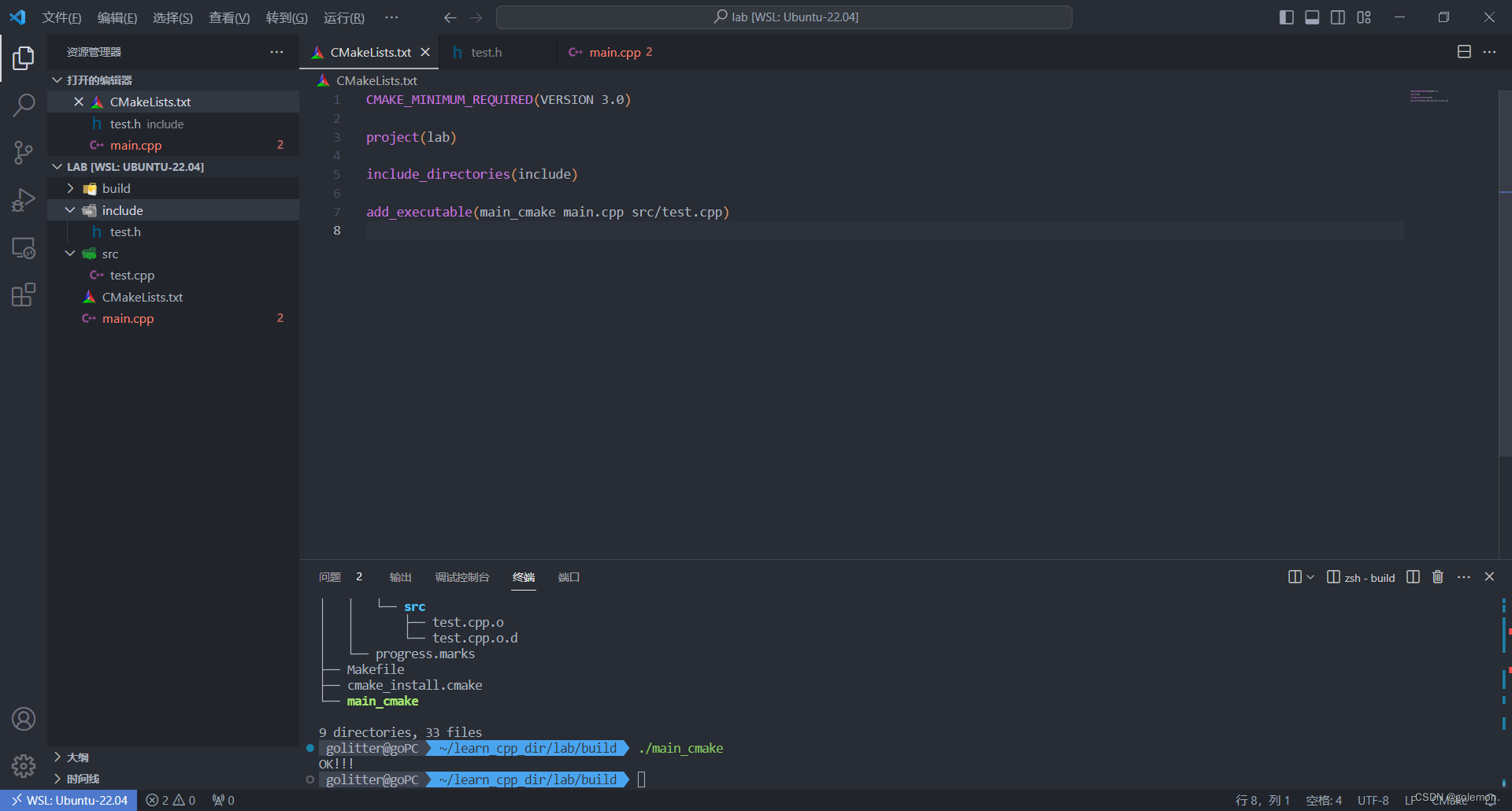Open Remote Explorer view
1512x811 pixels.
coord(24,248)
